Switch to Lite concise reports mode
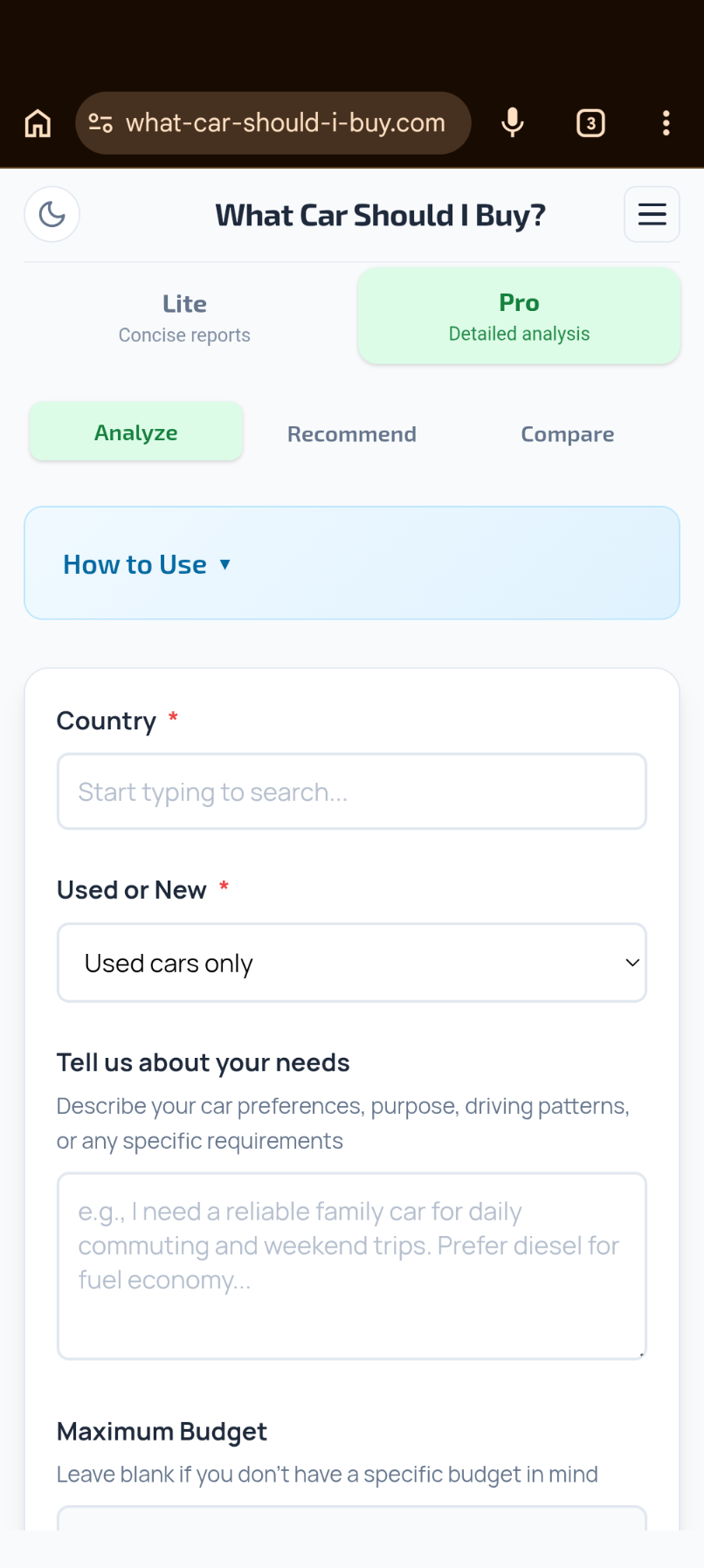This screenshot has width=704, height=1568. pyautogui.click(x=184, y=316)
